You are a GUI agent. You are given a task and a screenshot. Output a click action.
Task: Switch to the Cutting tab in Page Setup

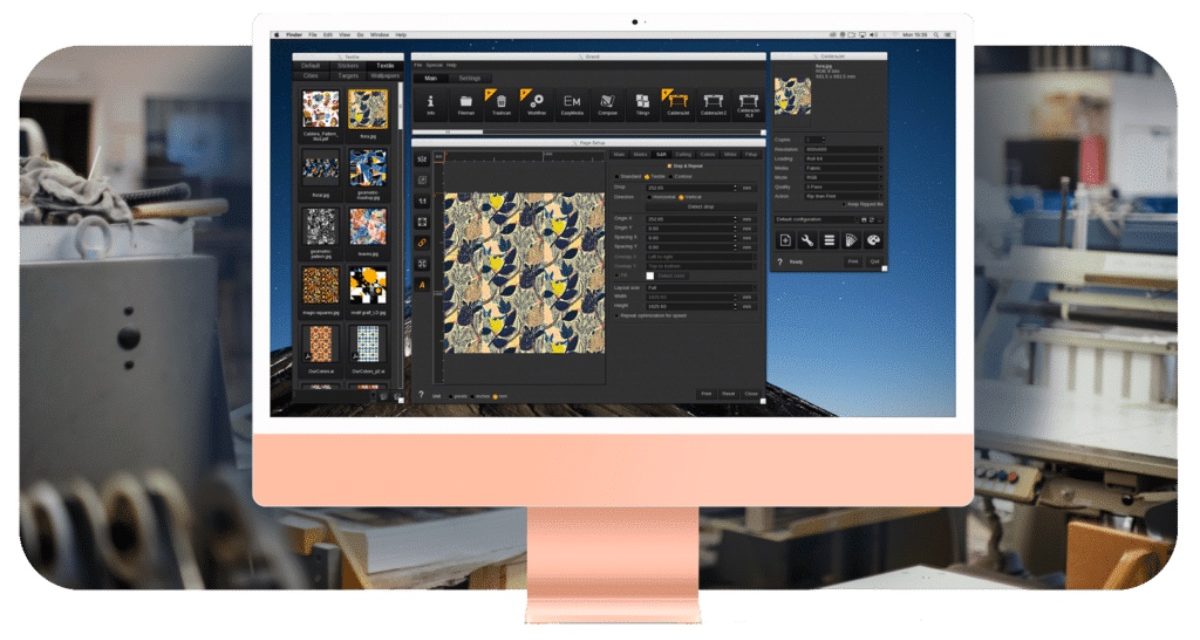pos(683,154)
